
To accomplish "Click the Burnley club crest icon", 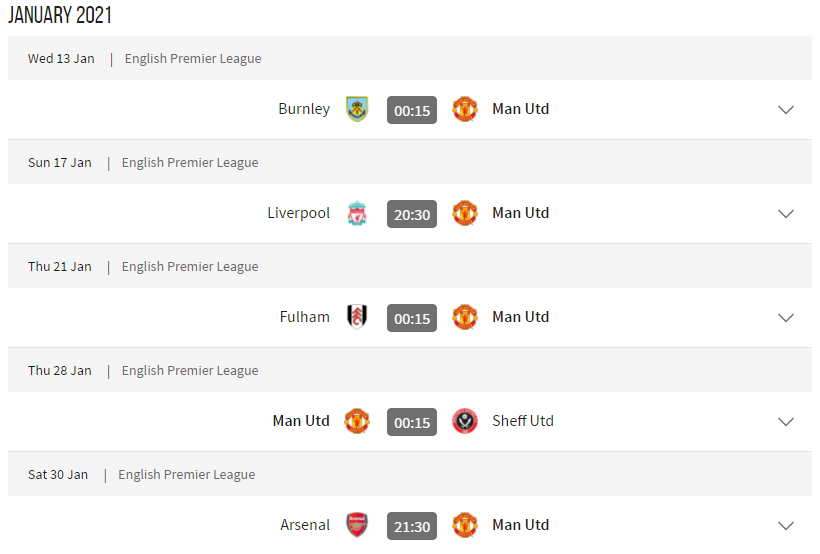I will (357, 109).
